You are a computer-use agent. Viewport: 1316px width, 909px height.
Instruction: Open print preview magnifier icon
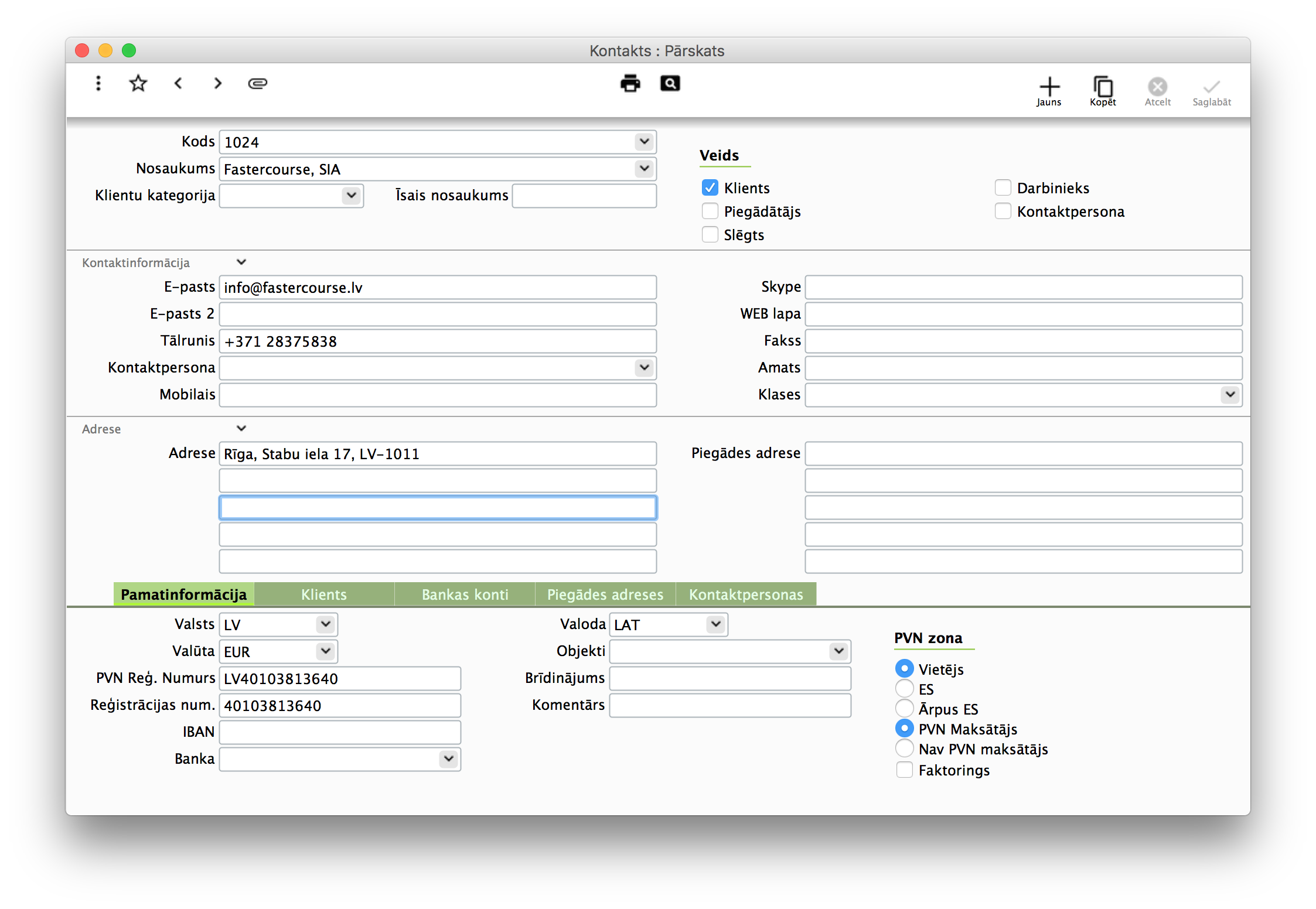coord(670,83)
